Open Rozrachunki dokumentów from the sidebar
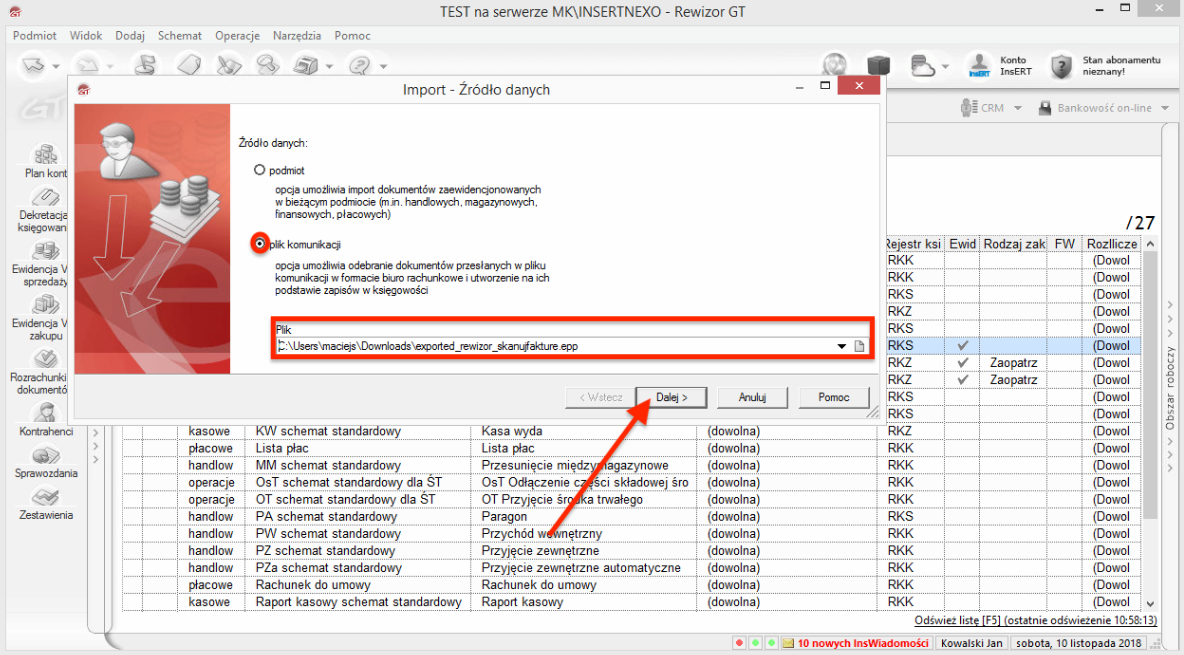 coord(44,370)
